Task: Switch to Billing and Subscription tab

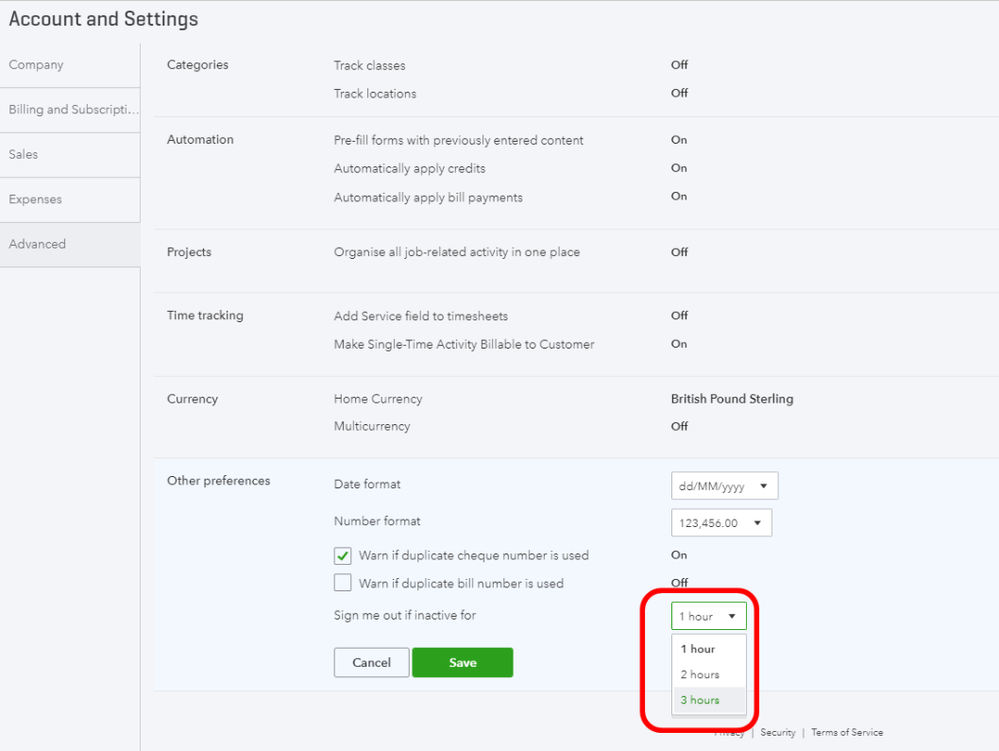Action: coord(70,110)
